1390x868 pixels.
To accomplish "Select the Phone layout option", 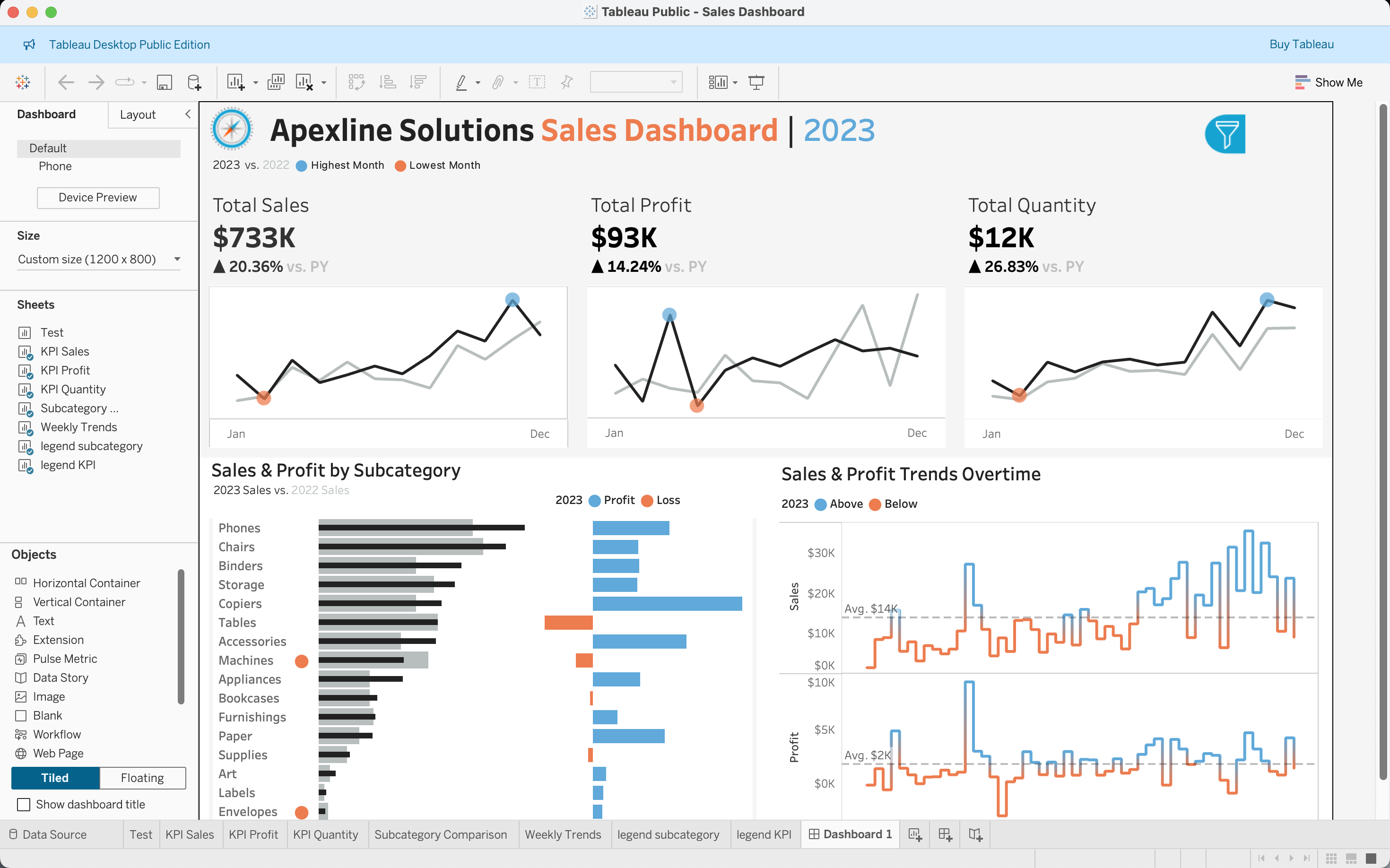I will click(x=55, y=166).
